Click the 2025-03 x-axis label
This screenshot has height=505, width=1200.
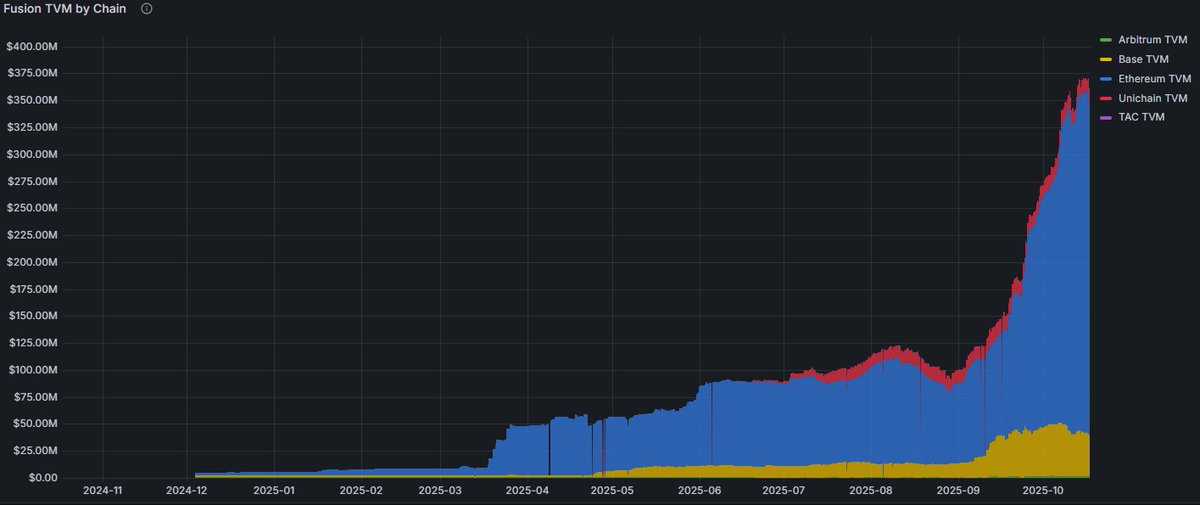[x=440, y=492]
